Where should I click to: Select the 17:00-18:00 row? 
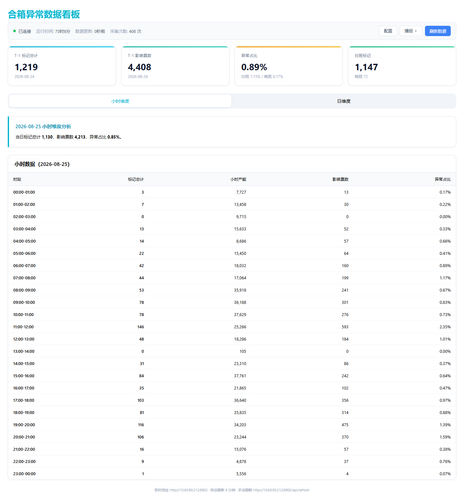232,400
